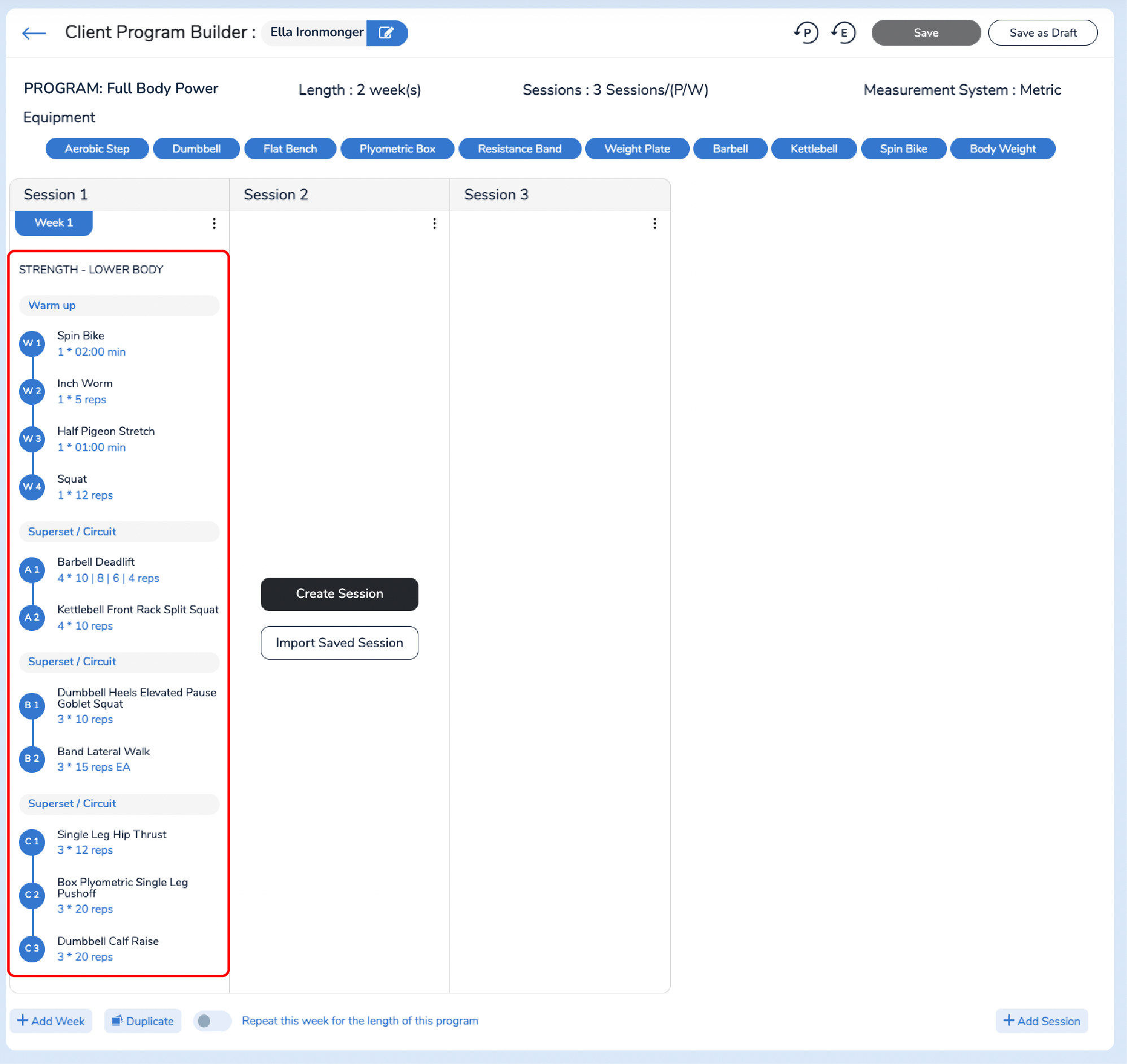Image resolution: width=1127 pixels, height=1064 pixels.
Task: Save the program
Action: point(927,33)
